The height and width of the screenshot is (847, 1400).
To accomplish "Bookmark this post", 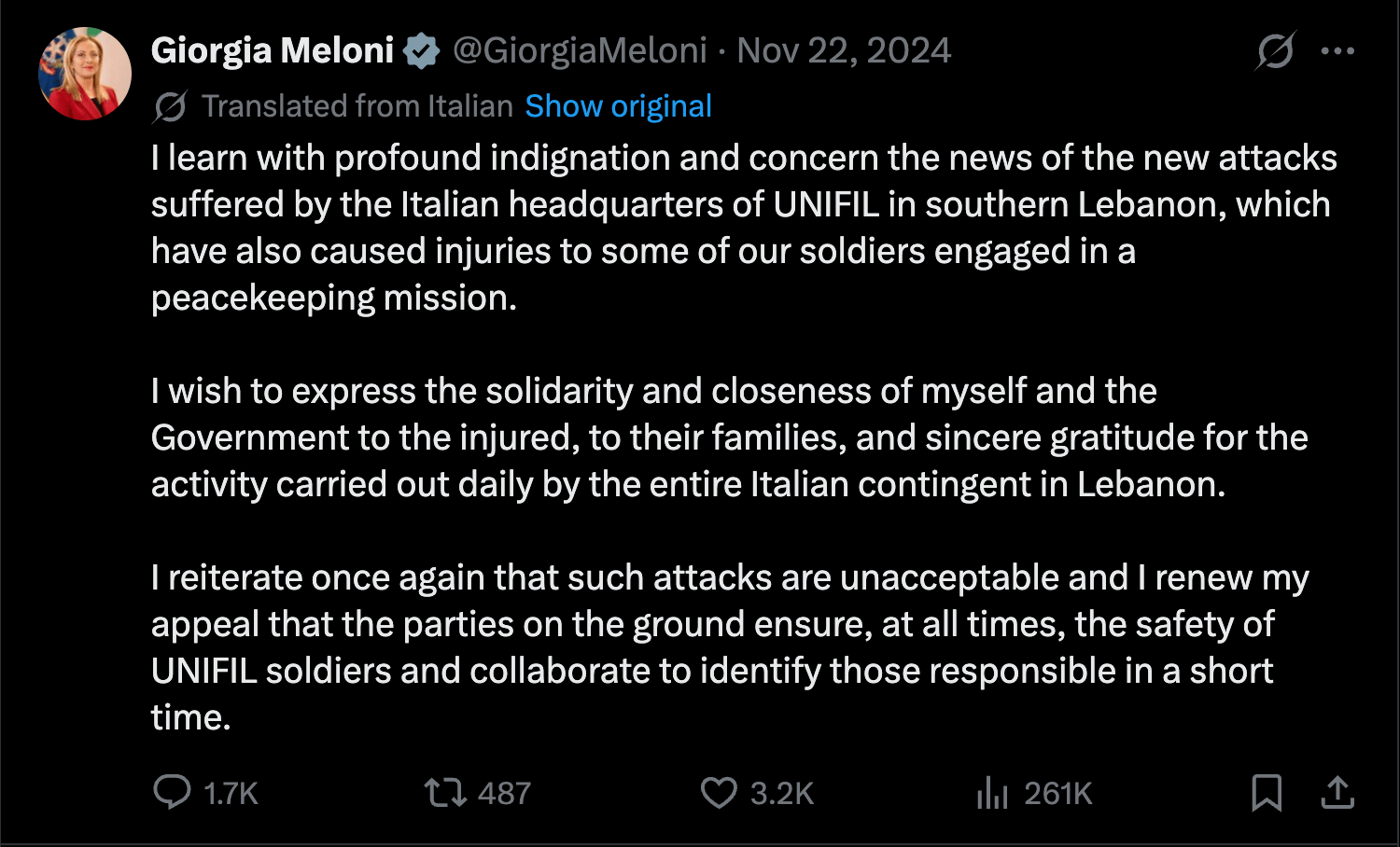I will pyautogui.click(x=1267, y=792).
